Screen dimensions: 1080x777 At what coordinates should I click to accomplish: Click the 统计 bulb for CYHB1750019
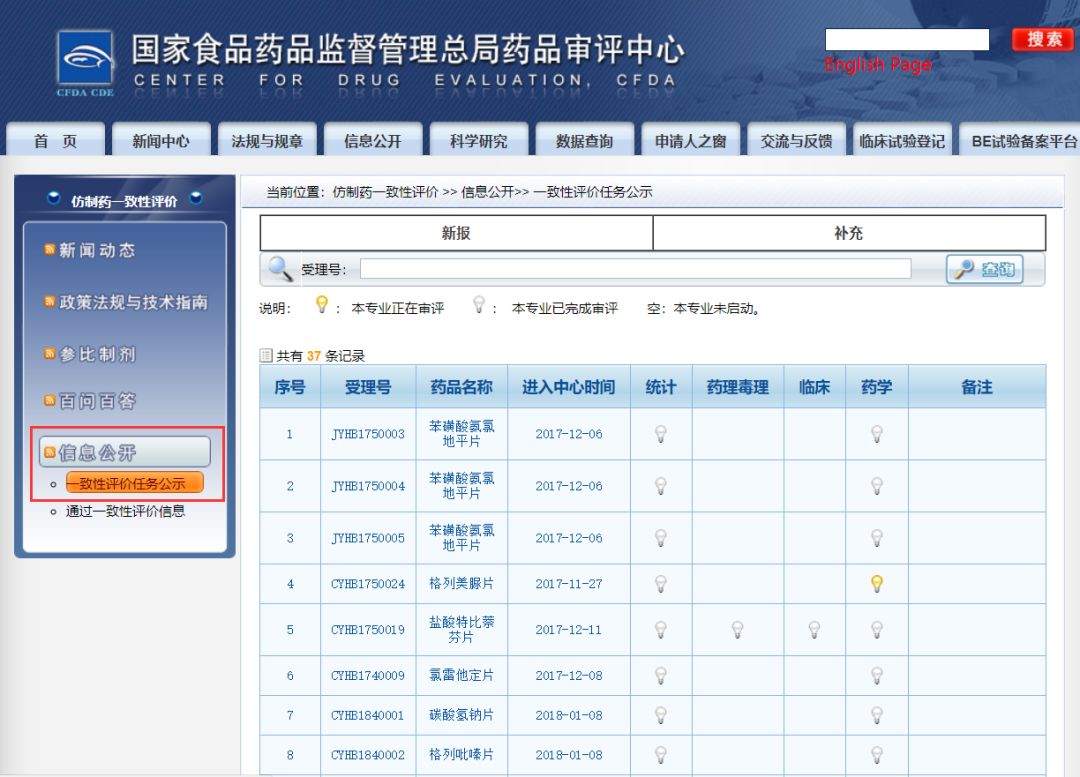661,630
